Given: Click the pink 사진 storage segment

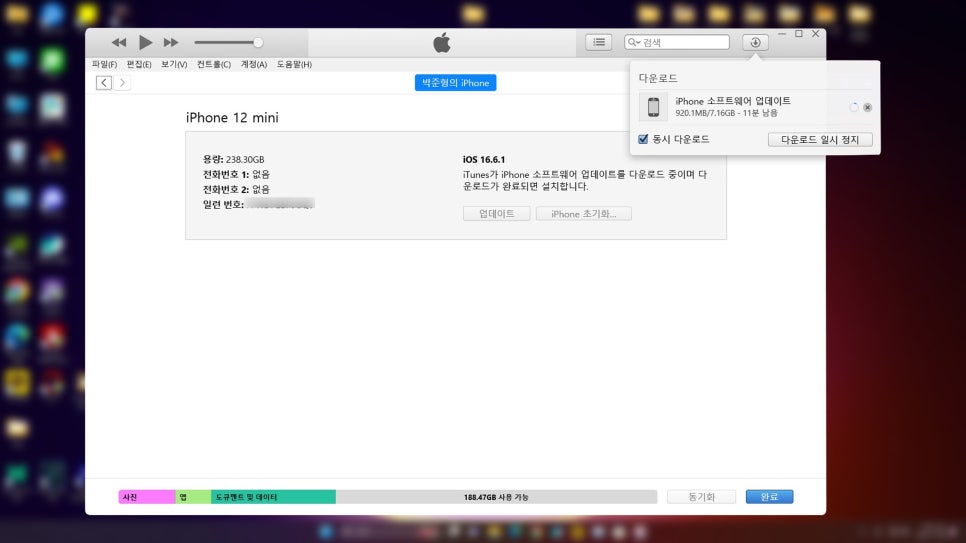Looking at the screenshot, I should tap(147, 497).
